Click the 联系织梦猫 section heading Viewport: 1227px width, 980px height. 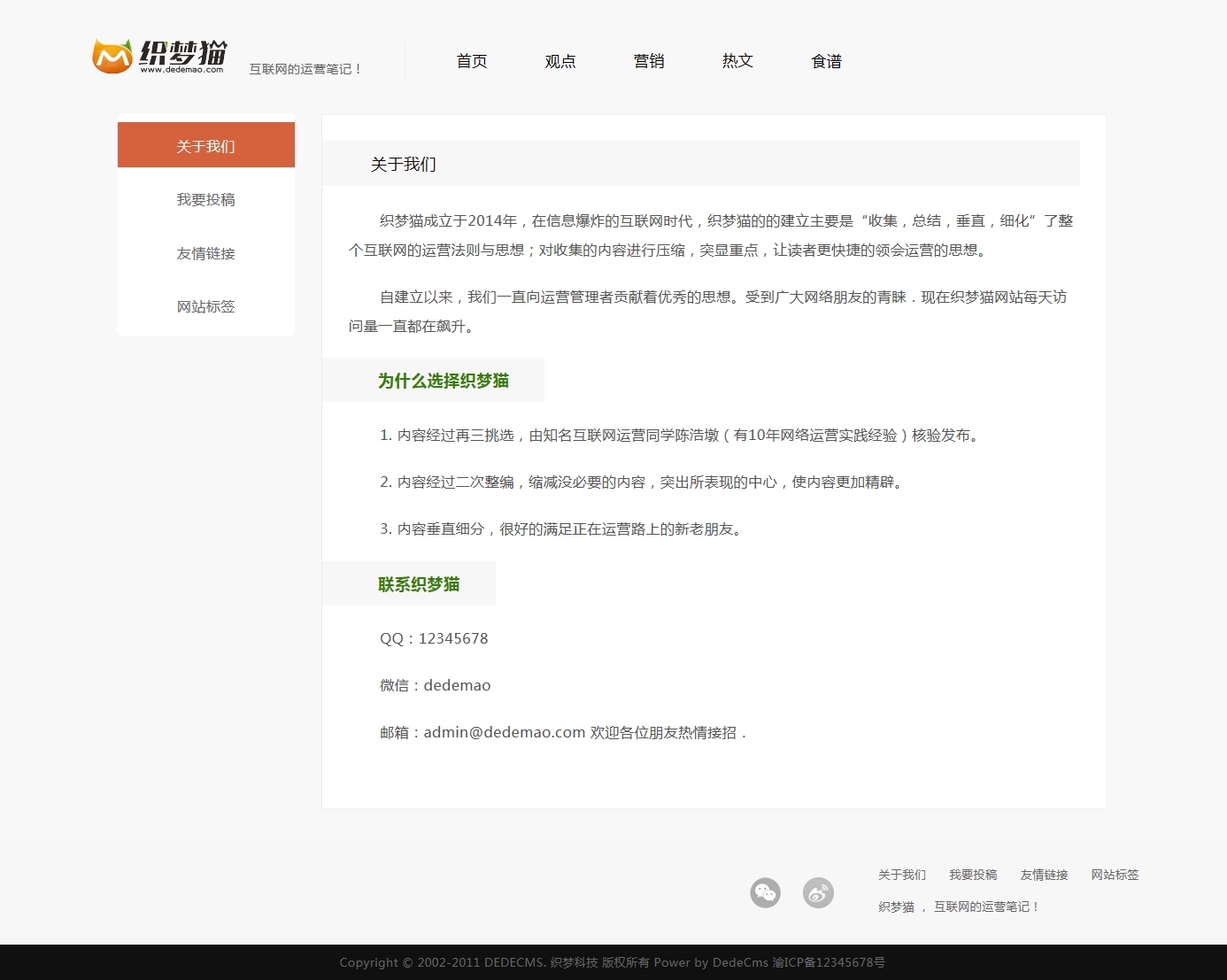(418, 584)
